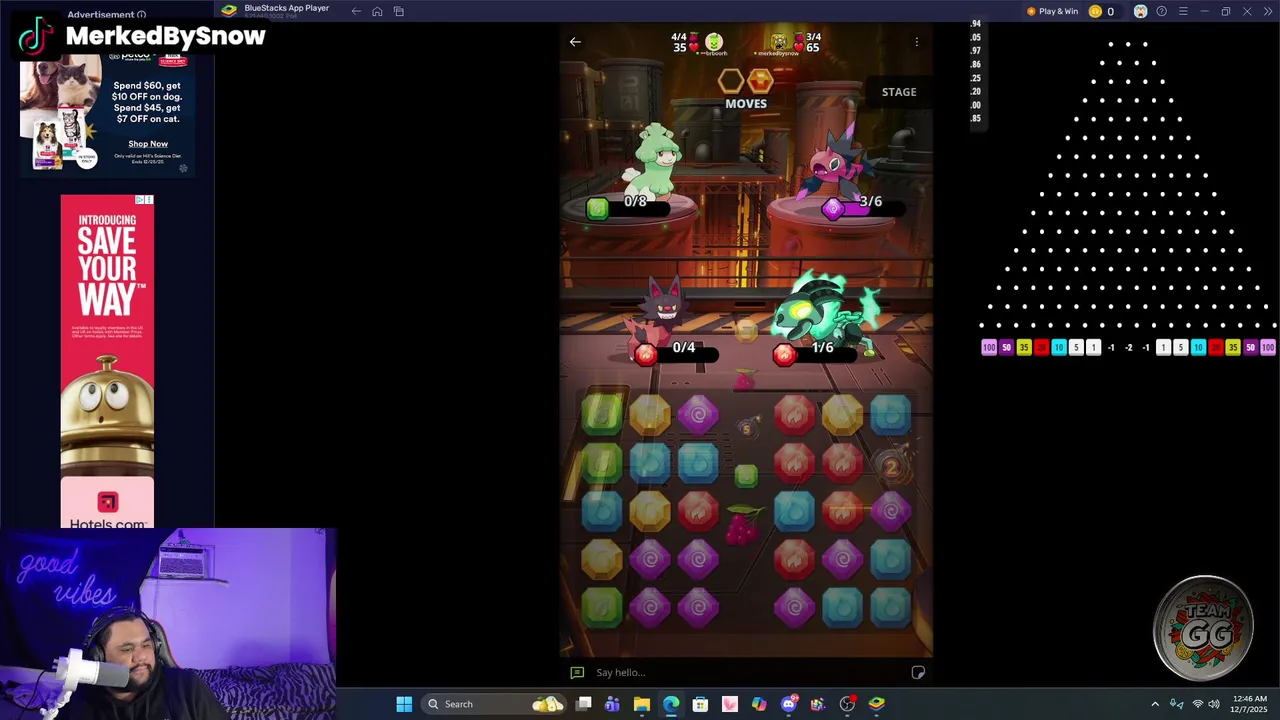The width and height of the screenshot is (1280, 720).
Task: Open BlueStacks home screen icon
Action: pyautogui.click(x=377, y=11)
